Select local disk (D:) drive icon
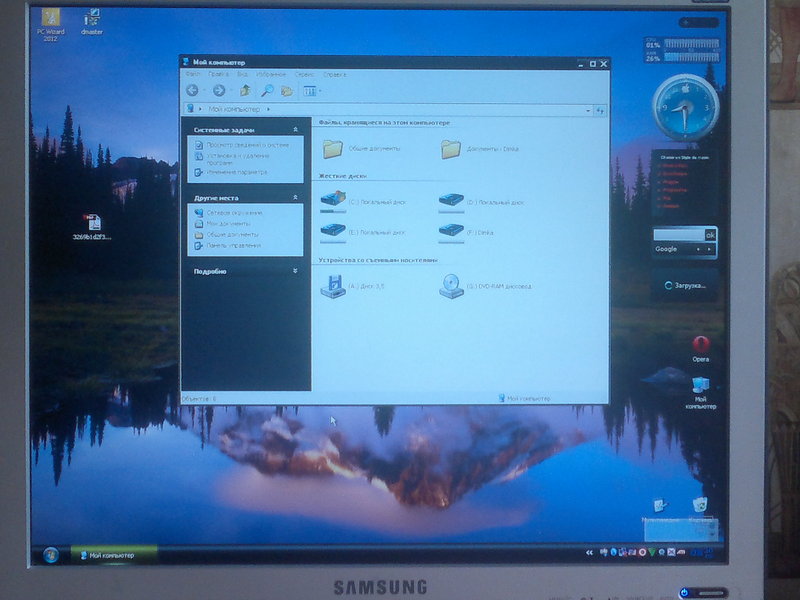 coord(451,201)
